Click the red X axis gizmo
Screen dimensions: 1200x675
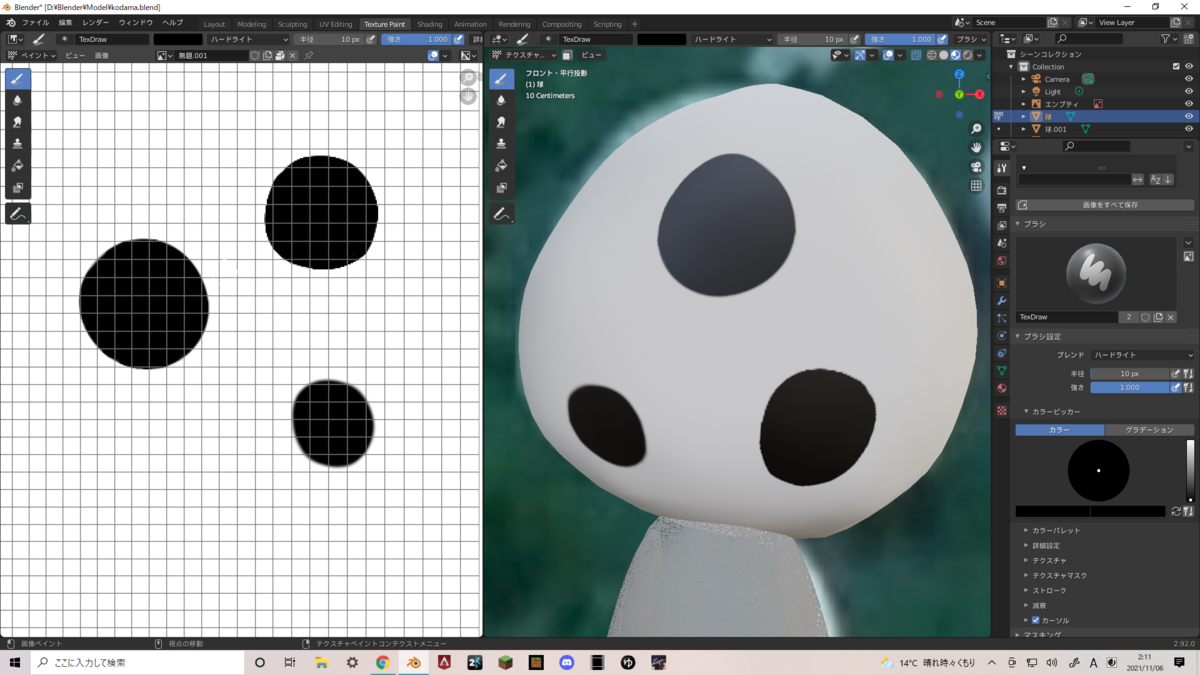click(979, 94)
